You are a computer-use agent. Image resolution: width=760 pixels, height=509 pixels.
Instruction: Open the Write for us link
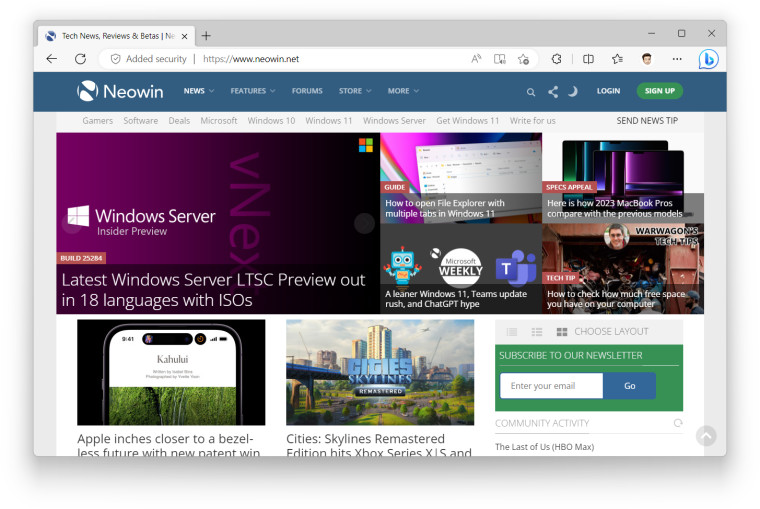(532, 121)
